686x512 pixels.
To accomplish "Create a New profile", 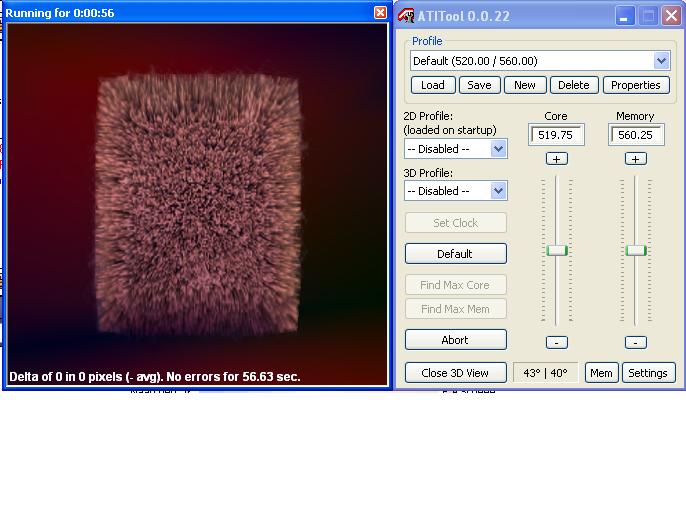I will 525,85.
